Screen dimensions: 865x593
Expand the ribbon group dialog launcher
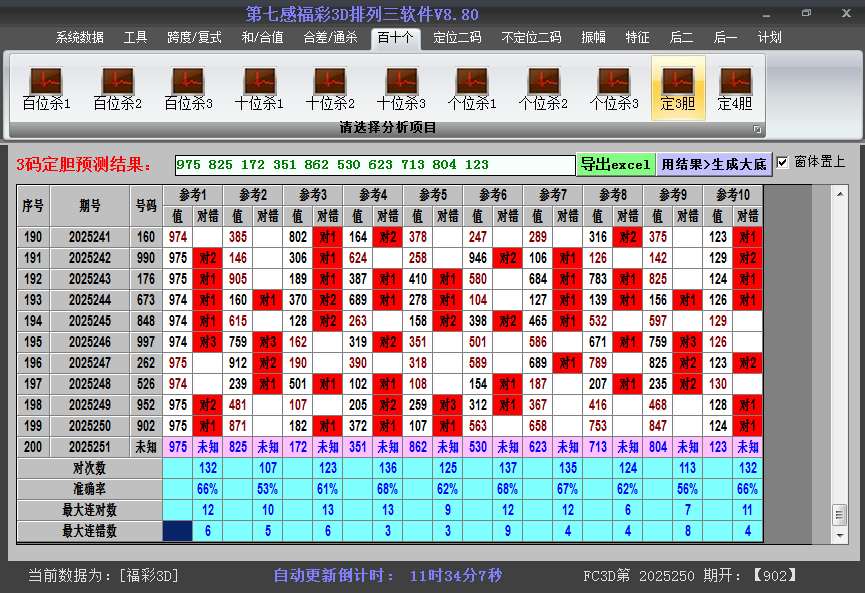[757, 129]
